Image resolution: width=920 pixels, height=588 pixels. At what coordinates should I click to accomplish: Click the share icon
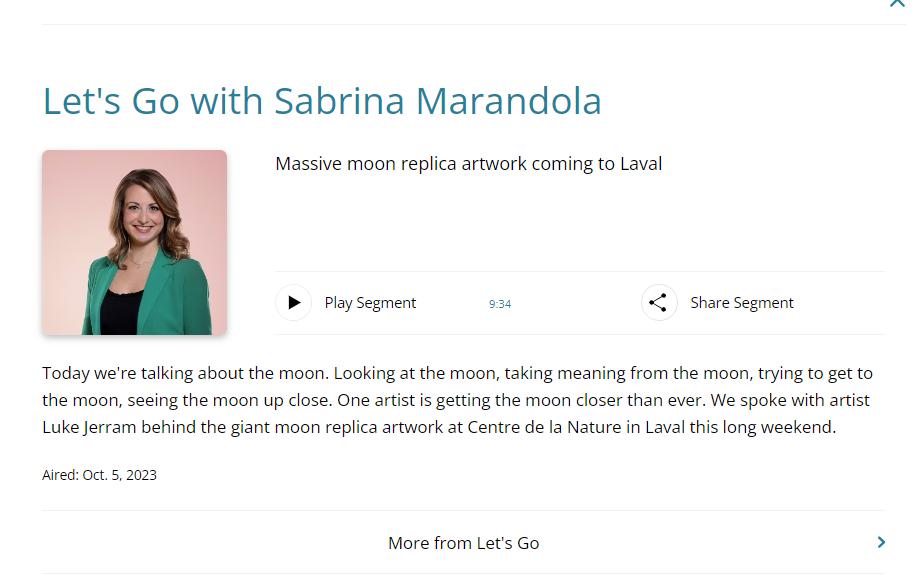coord(658,303)
